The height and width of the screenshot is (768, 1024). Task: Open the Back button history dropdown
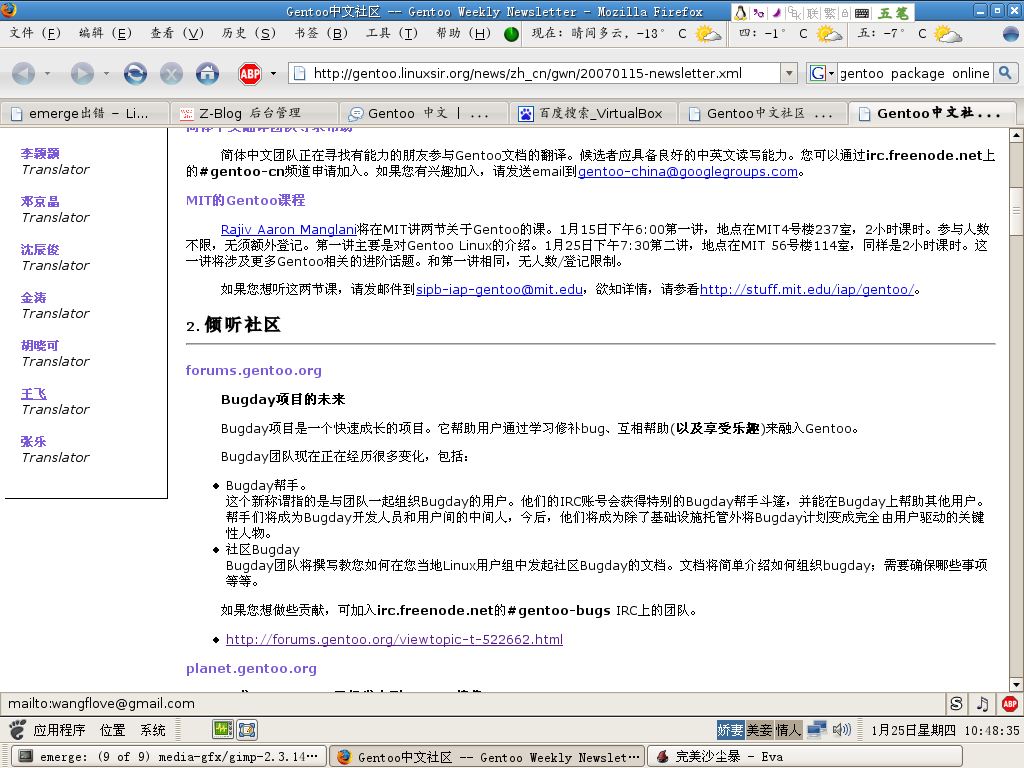[x=47, y=74]
